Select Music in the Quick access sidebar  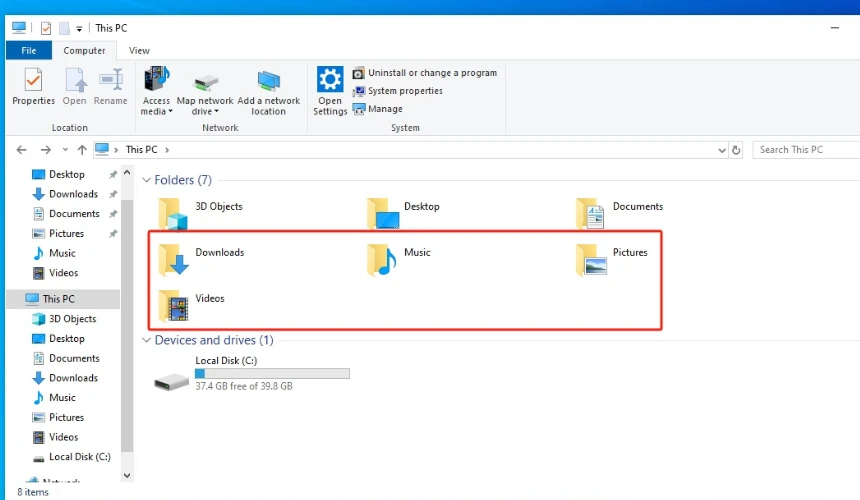62,253
